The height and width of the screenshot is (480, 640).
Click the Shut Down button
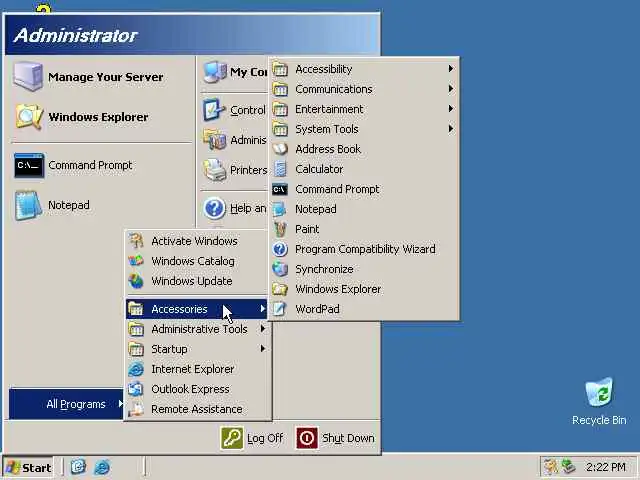tap(336, 438)
